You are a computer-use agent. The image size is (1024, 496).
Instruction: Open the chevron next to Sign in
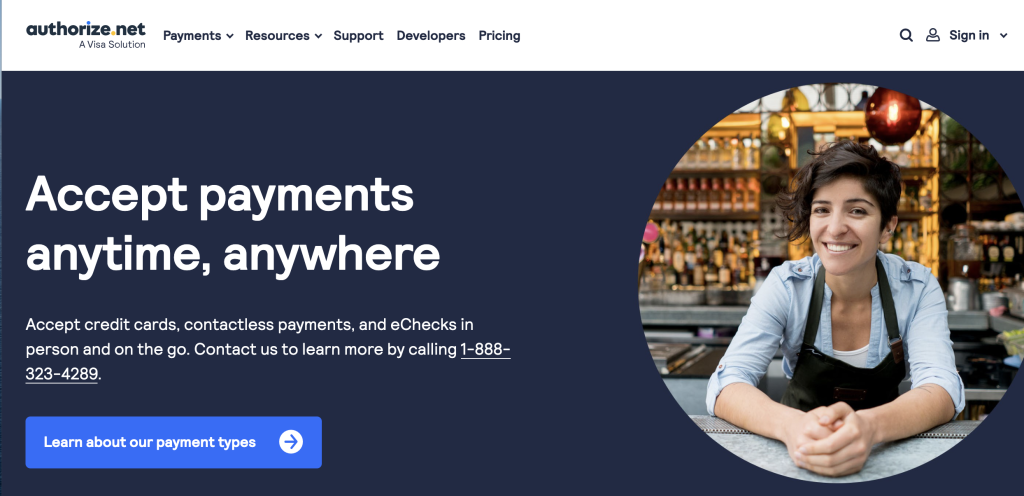(x=1004, y=36)
